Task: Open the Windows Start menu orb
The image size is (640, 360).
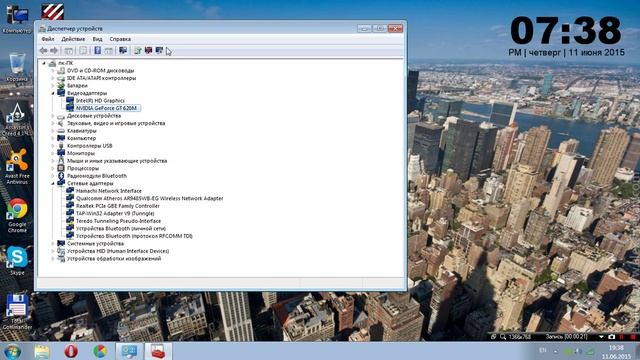Action: coord(12,351)
